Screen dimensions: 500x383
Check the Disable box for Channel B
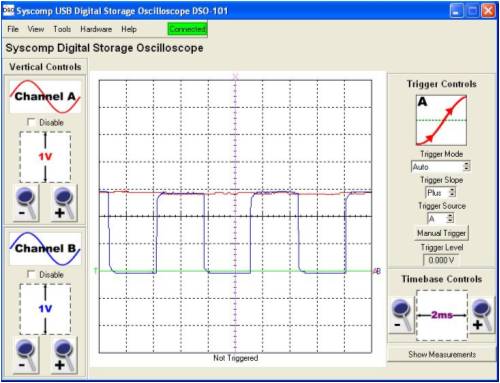31,274
